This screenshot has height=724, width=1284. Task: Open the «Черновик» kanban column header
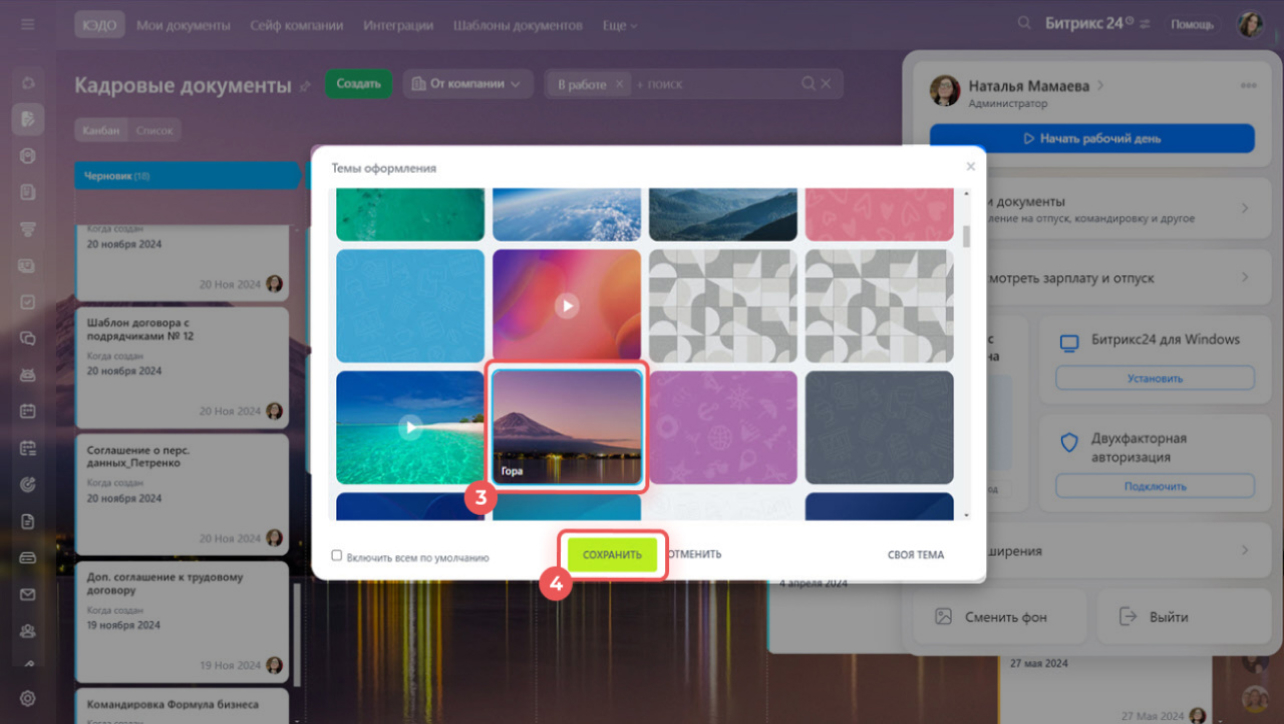pos(188,176)
